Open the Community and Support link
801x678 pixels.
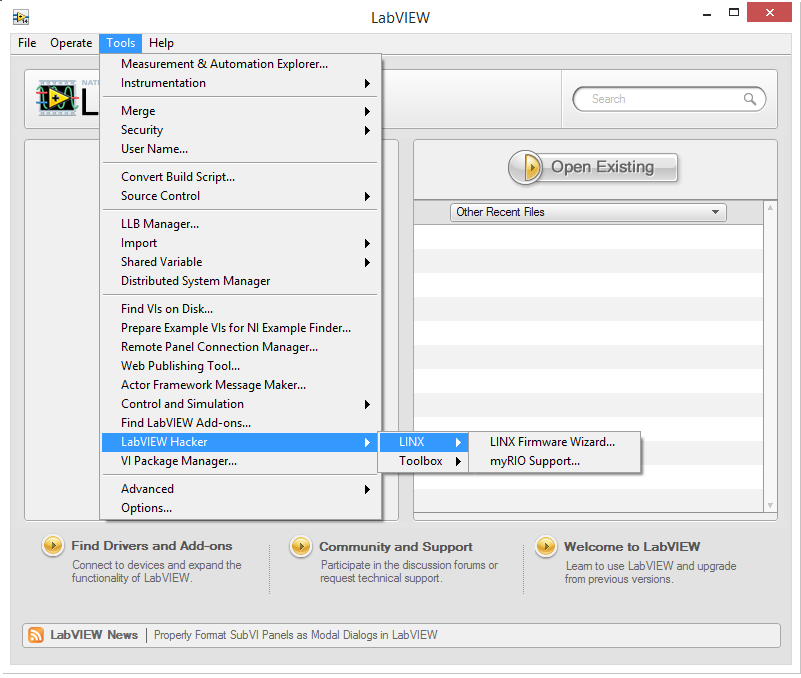[x=396, y=547]
